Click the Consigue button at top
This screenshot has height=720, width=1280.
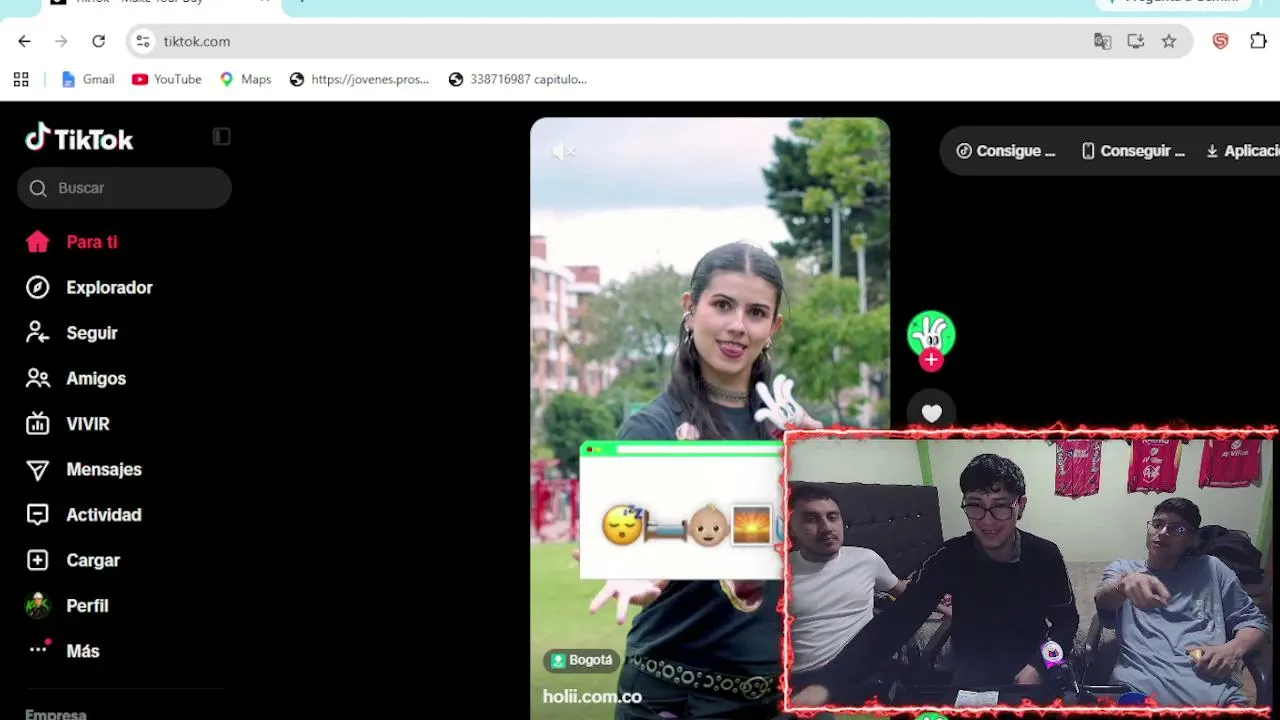click(x=1005, y=151)
